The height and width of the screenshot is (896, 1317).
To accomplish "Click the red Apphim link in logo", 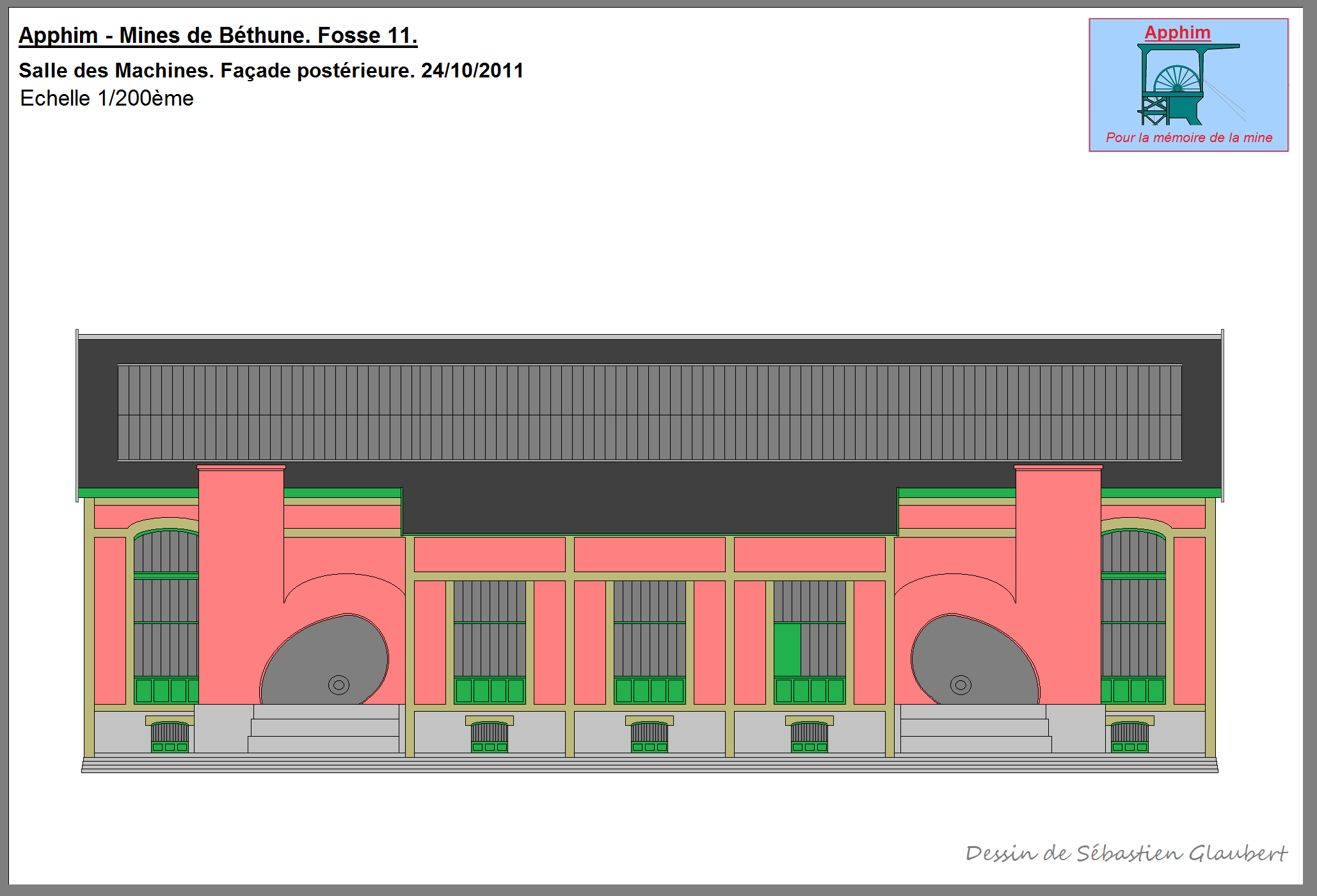I will [1177, 32].
